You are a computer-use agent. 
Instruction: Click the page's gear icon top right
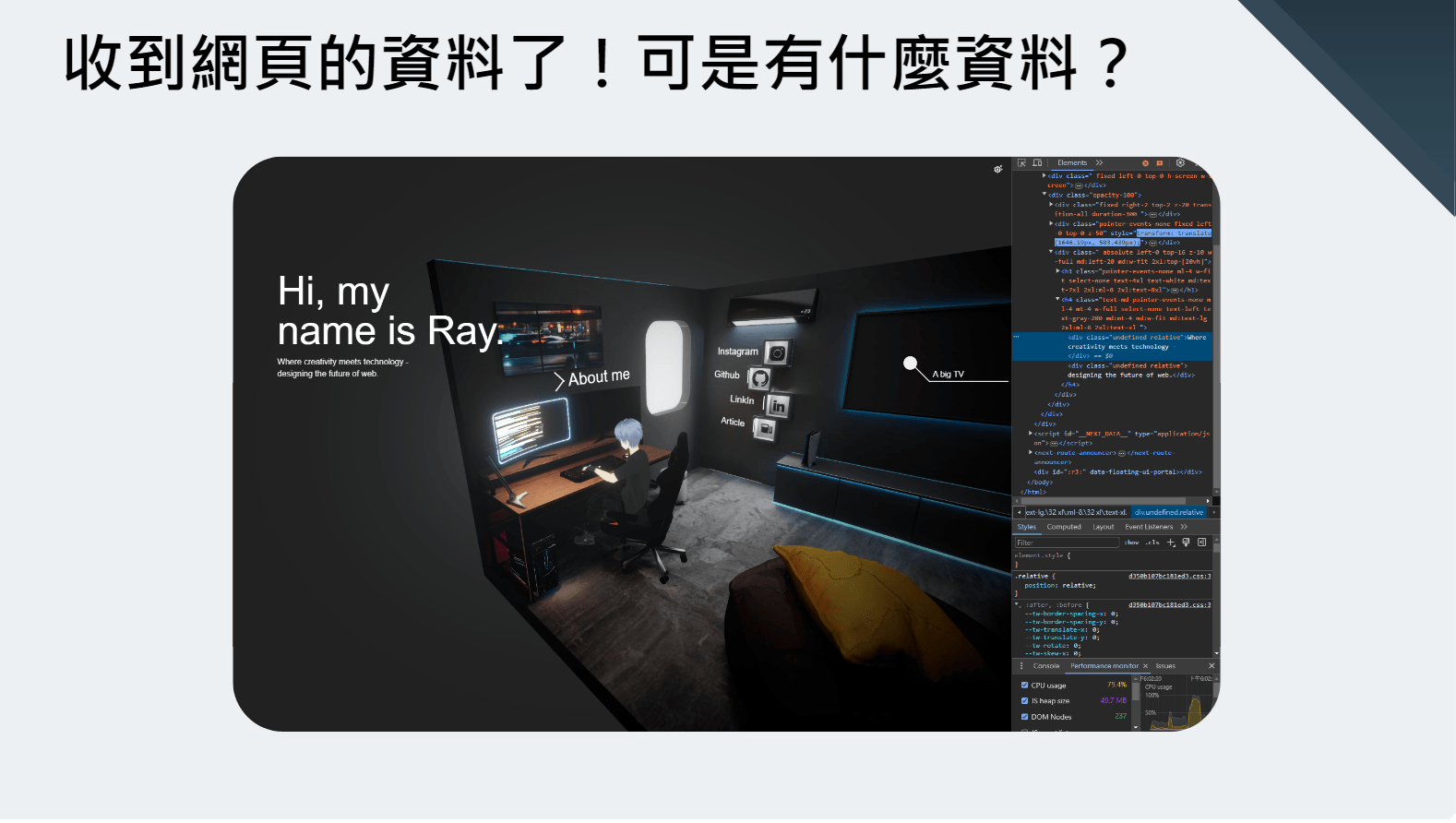click(997, 169)
